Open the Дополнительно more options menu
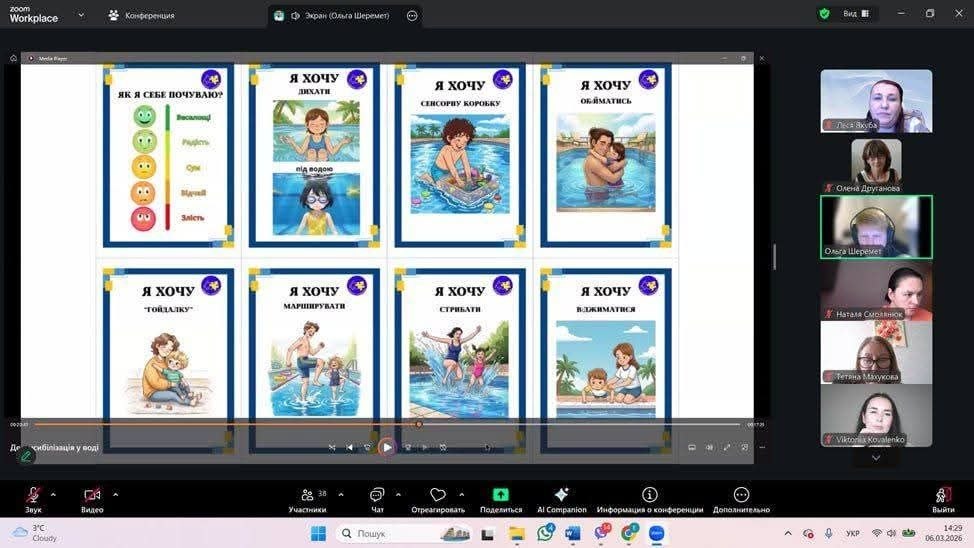The image size is (974, 548). point(741,497)
